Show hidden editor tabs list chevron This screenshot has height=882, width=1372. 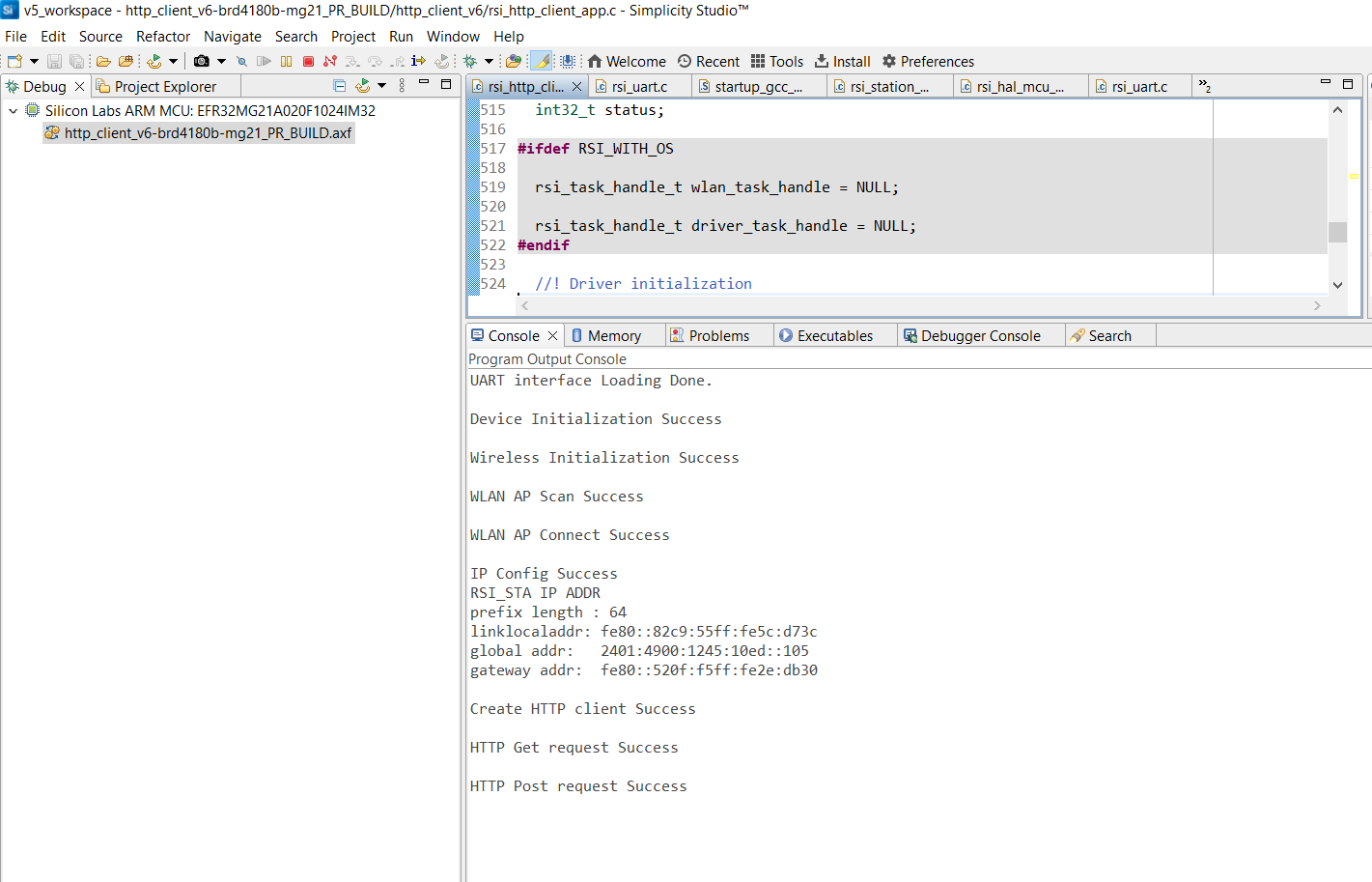(x=1204, y=86)
